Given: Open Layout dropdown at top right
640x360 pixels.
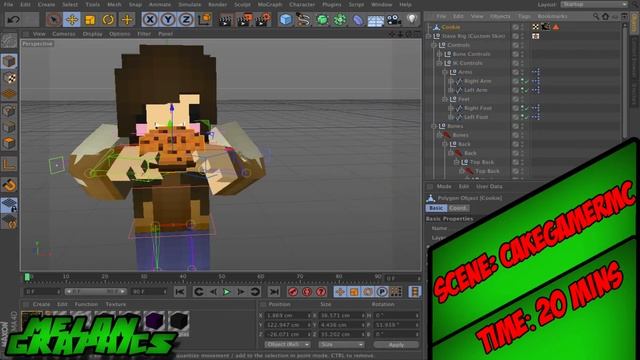Looking at the screenshot, I should (x=594, y=4).
